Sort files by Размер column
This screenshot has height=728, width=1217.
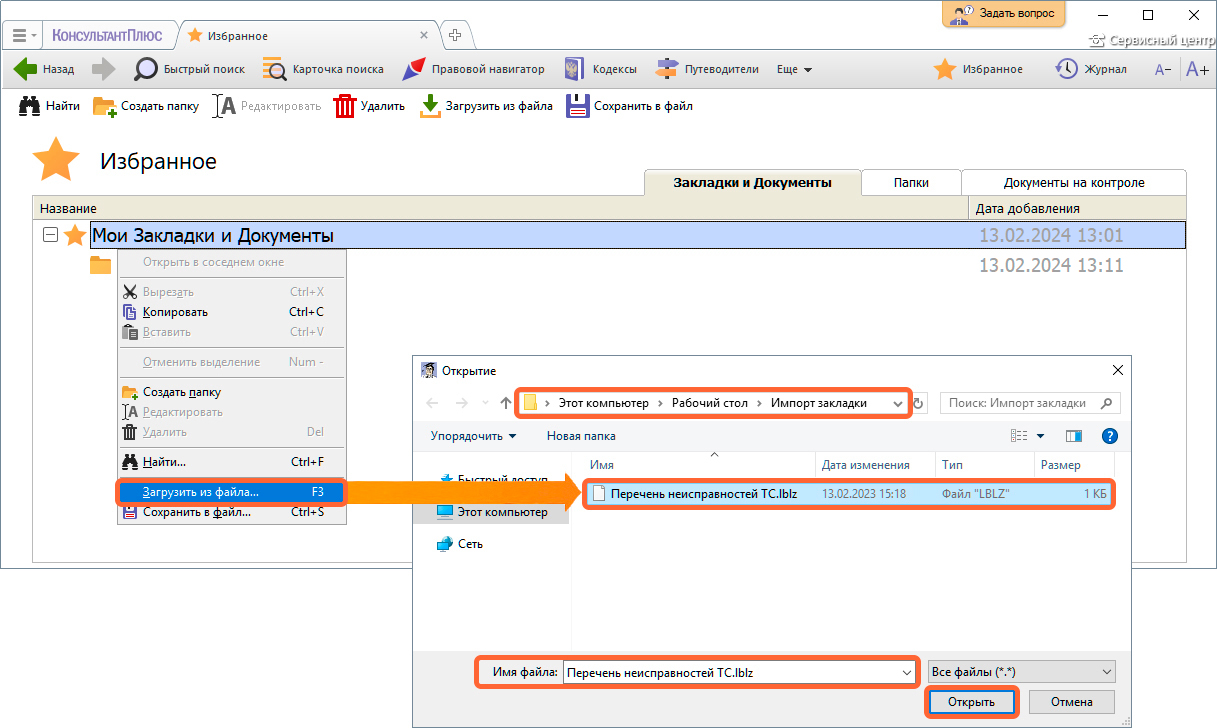[x=1074, y=465]
